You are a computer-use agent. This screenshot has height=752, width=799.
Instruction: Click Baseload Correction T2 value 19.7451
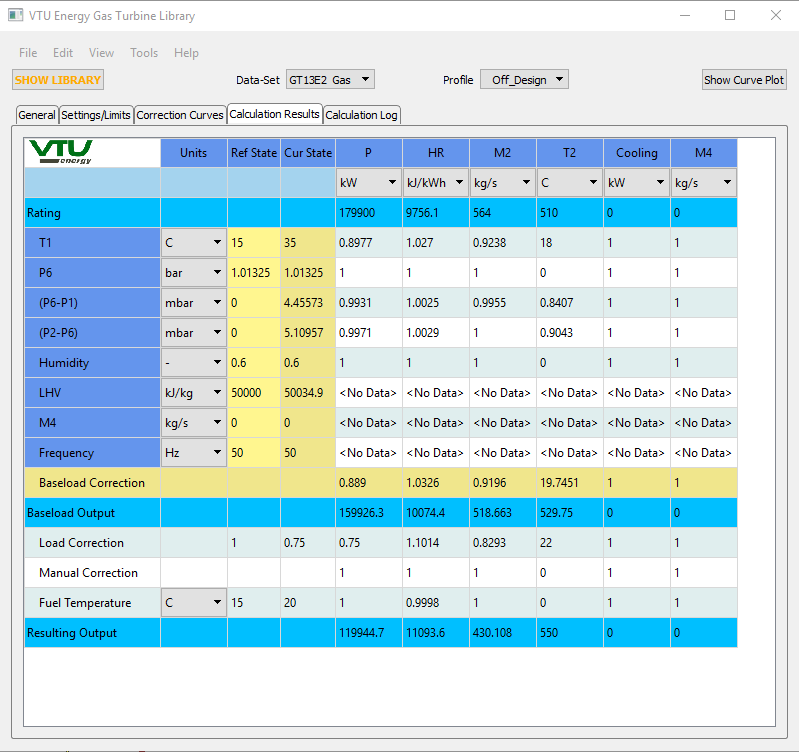(x=570, y=482)
